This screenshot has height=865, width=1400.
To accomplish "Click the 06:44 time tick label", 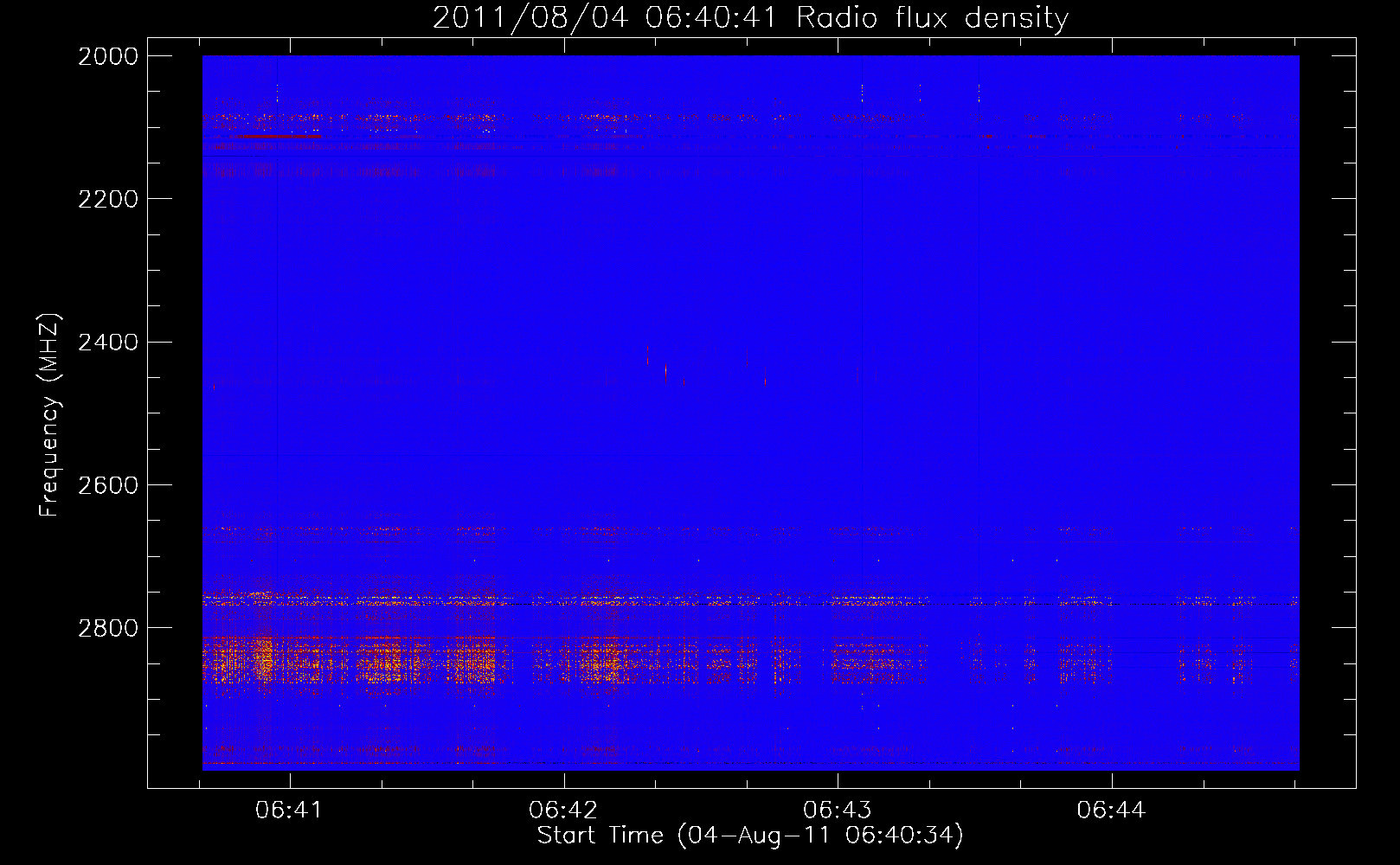I will click(1111, 810).
